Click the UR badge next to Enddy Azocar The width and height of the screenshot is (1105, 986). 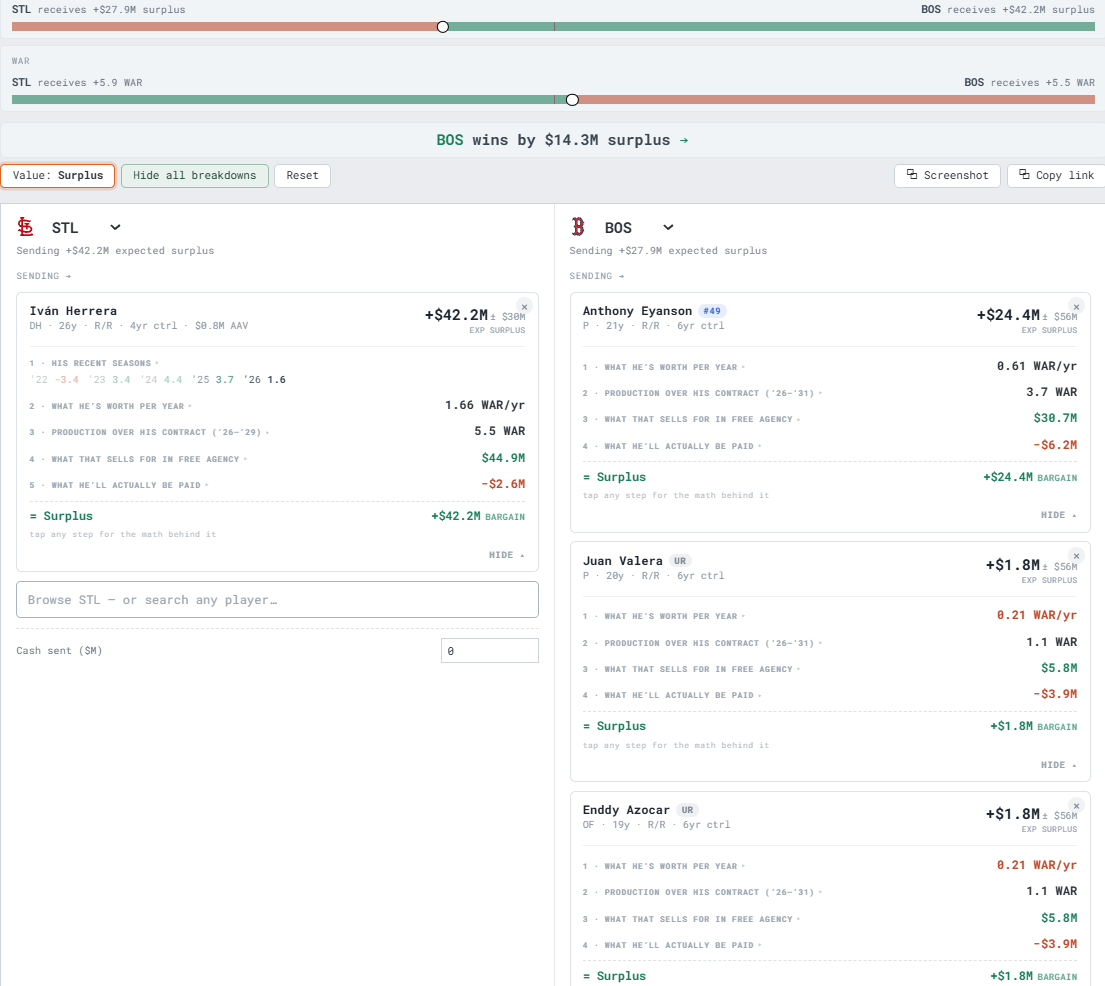point(687,810)
